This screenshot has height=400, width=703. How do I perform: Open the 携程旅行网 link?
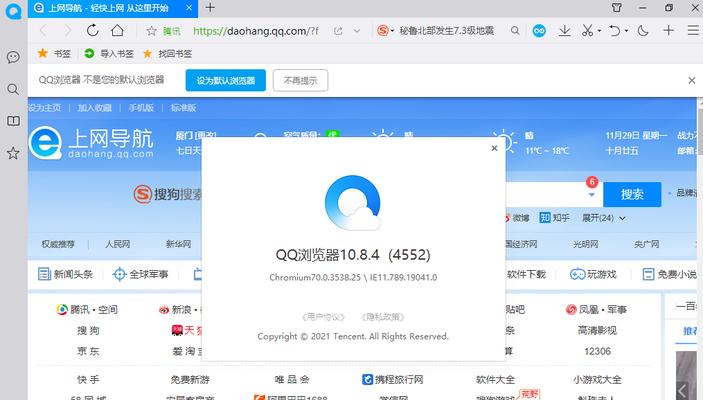393,379
